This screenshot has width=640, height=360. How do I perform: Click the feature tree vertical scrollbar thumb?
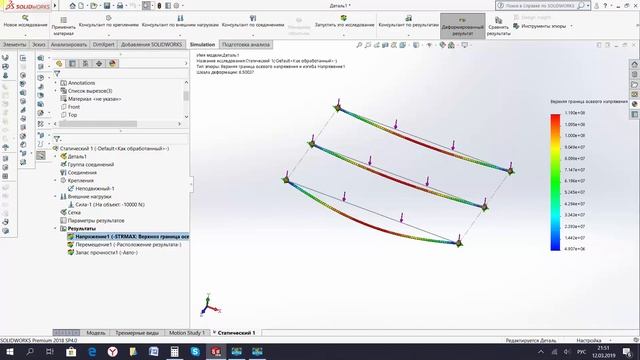[186, 96]
